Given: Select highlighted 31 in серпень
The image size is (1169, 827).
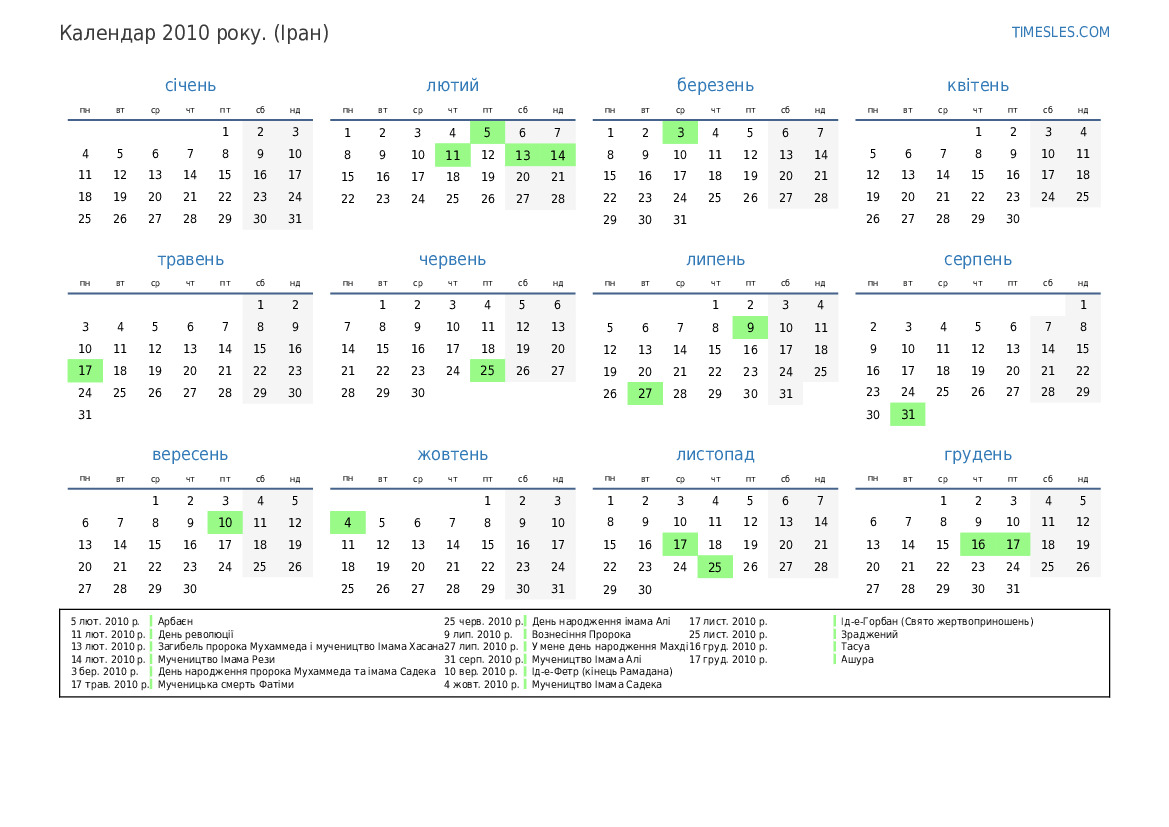Looking at the screenshot, I should coord(908,415).
